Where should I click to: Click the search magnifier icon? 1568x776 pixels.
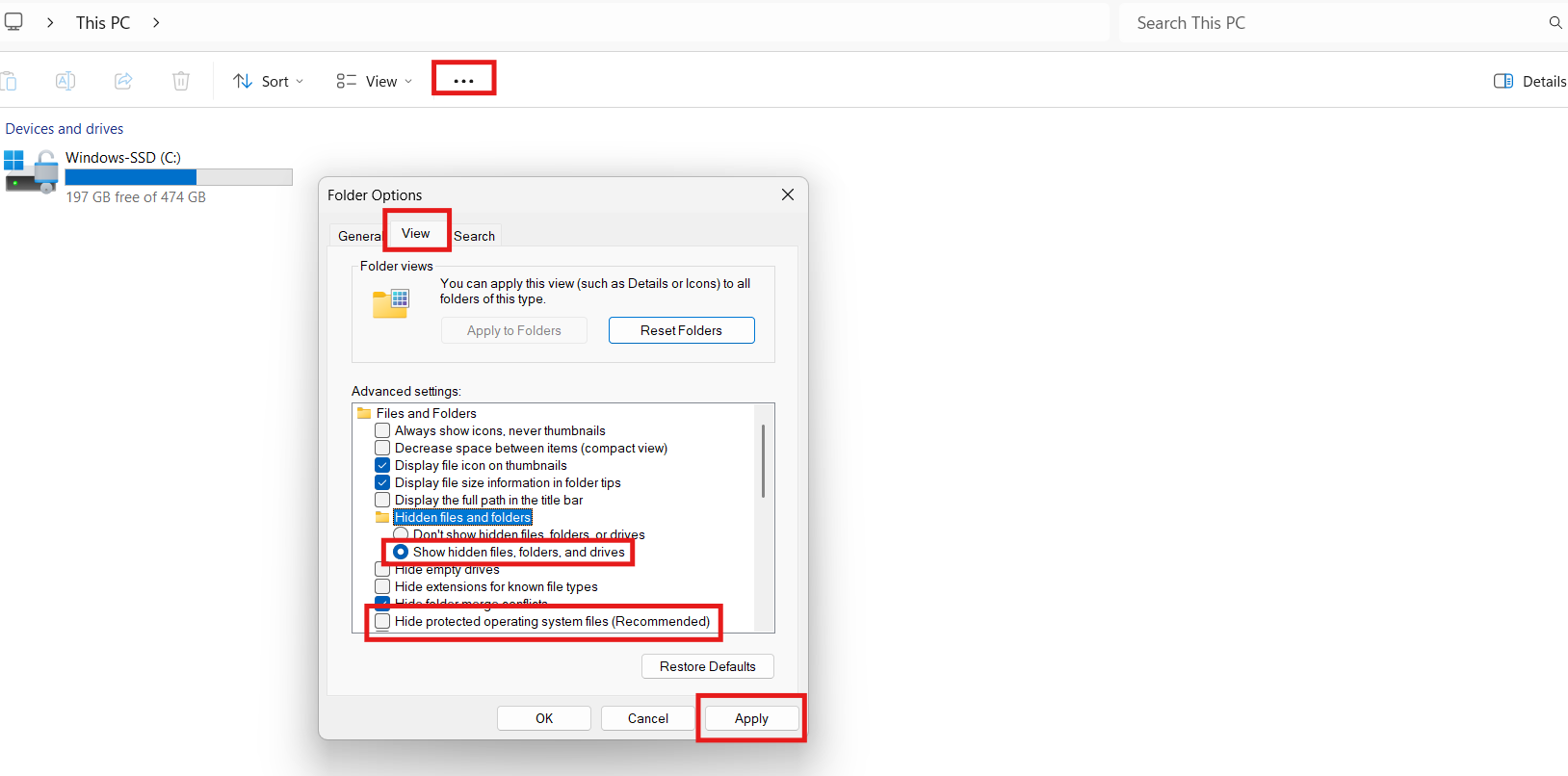click(x=1555, y=23)
